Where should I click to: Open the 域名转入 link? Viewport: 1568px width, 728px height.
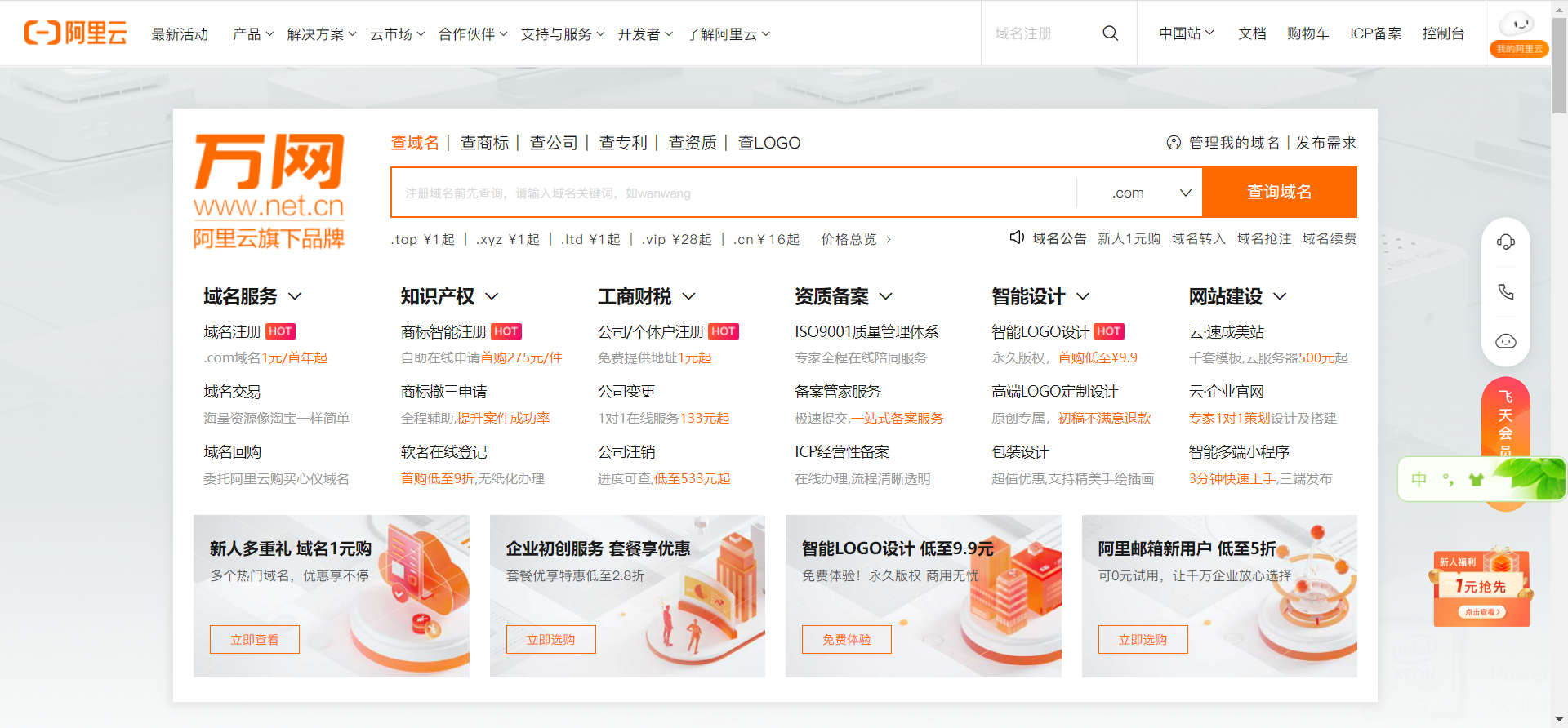pyautogui.click(x=1199, y=238)
